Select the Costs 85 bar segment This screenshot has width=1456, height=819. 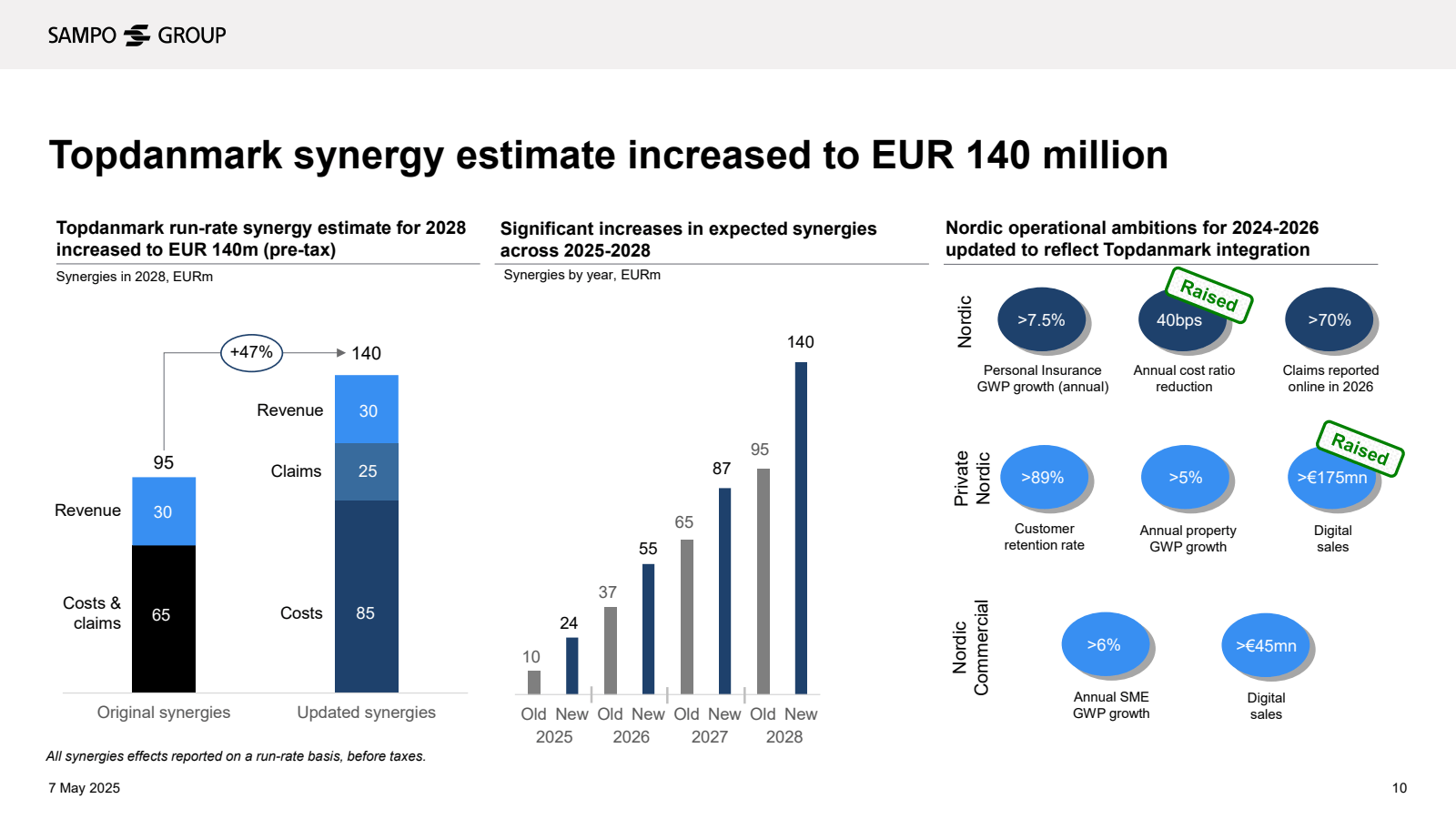367,596
